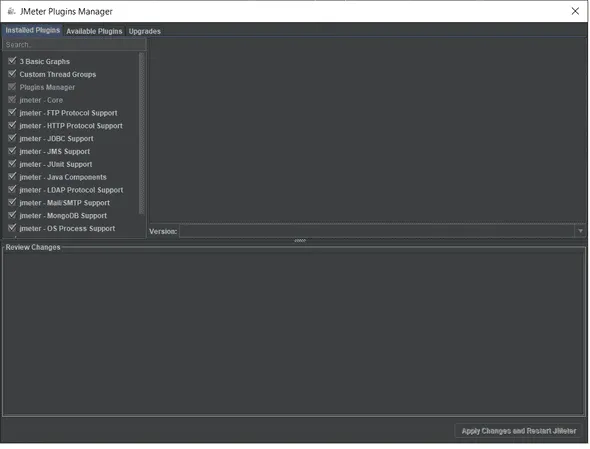Click Apply Changes and Restart JMeter
This screenshot has height=449, width=590.
coord(519,431)
